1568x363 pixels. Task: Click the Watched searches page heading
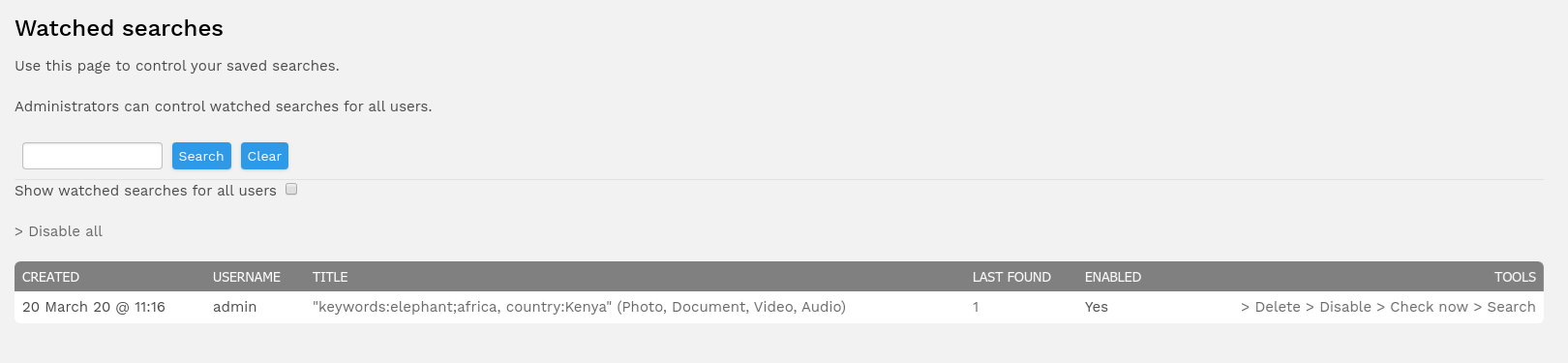click(x=119, y=28)
